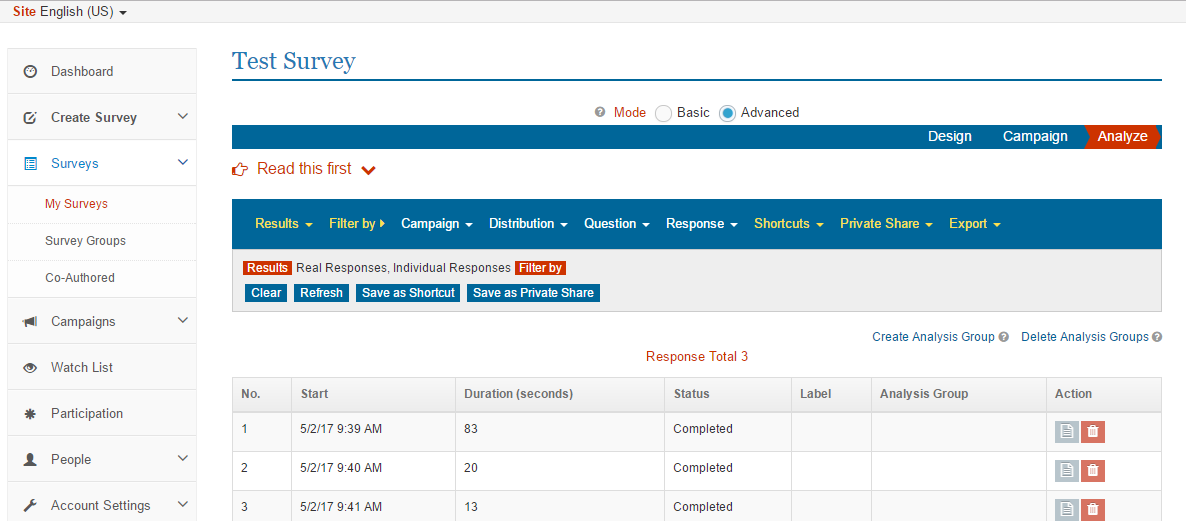The image size is (1186, 521).
Task: Click the Watch List eye icon
Action: pos(30,367)
